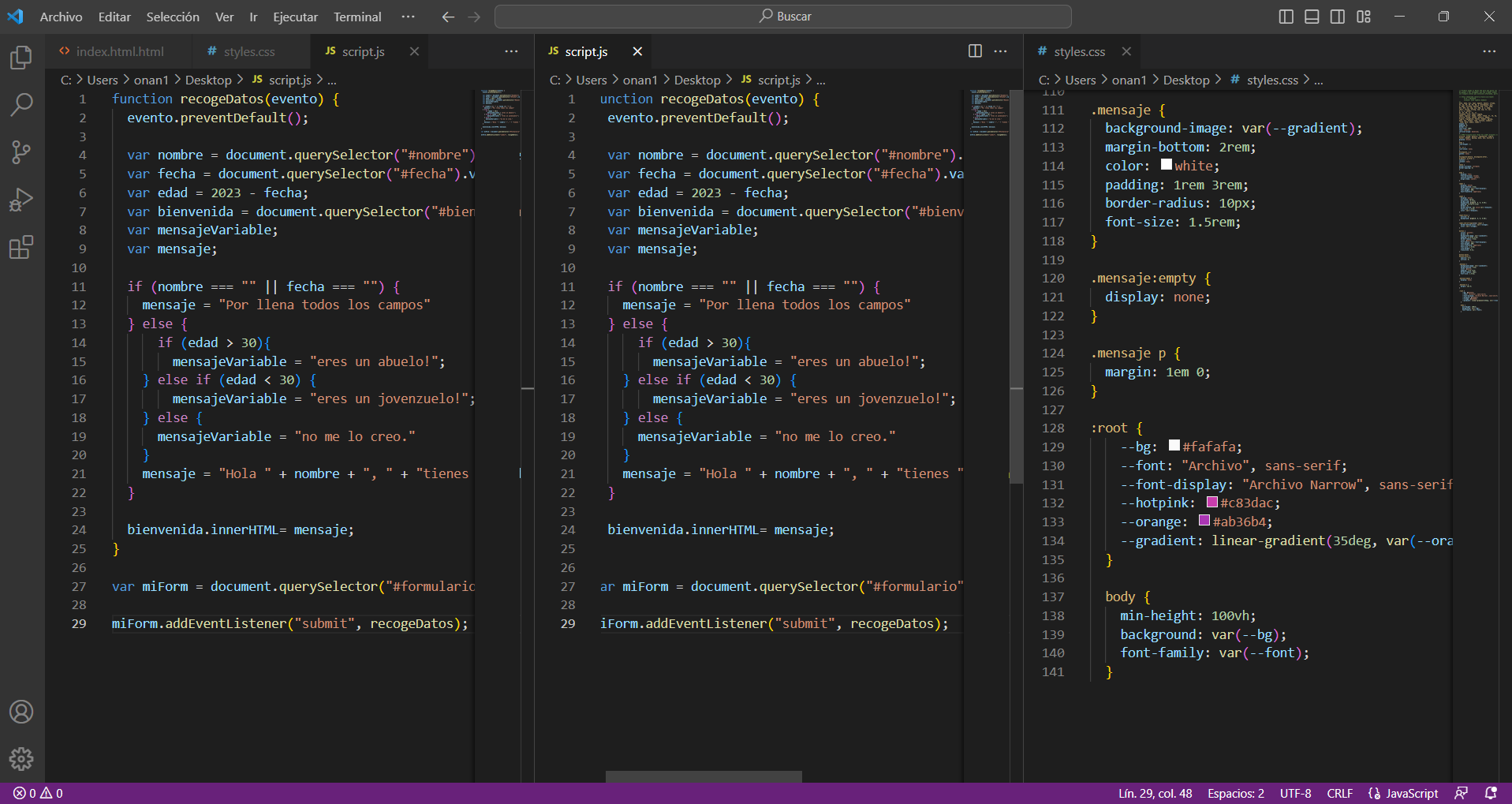Switch to the index.html.html tab
This screenshot has width=1512, height=804.
coord(119,51)
